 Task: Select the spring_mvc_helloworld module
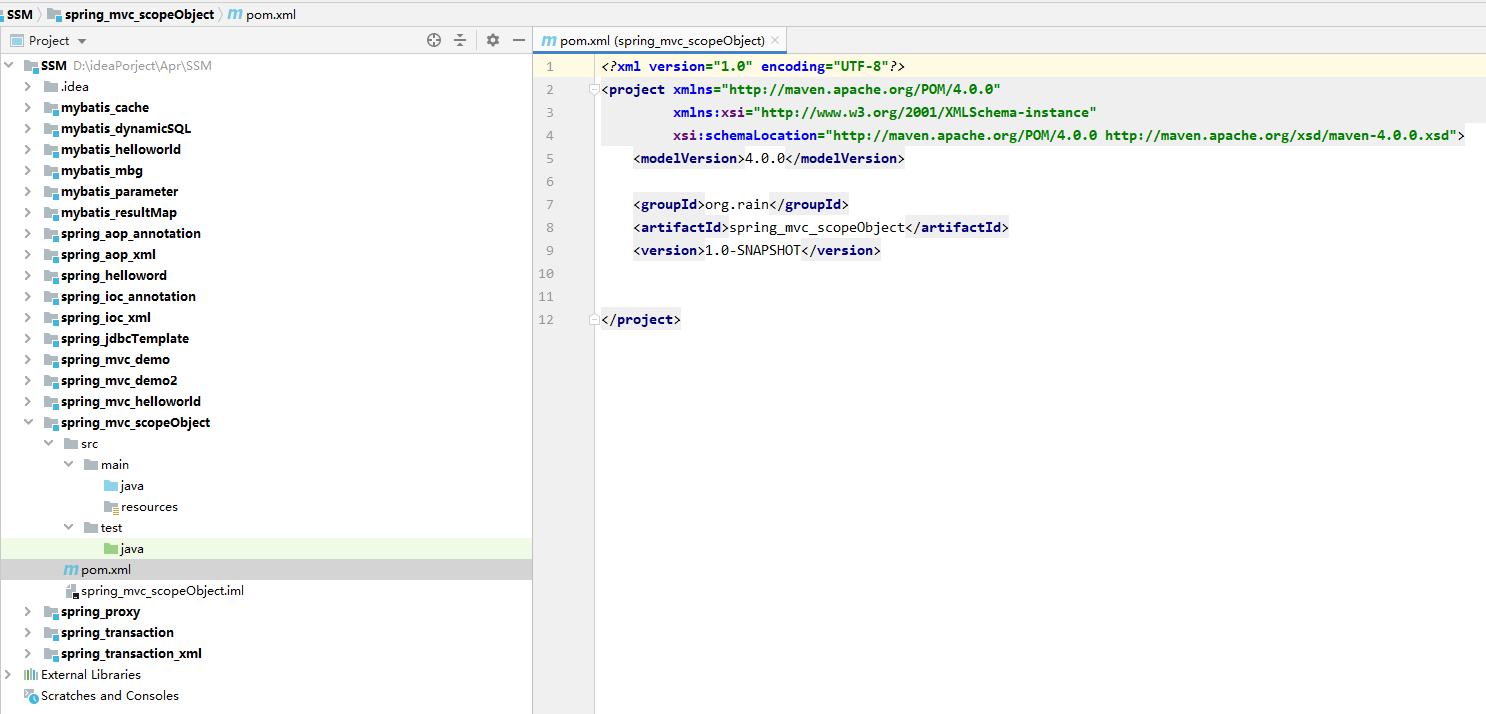point(131,402)
